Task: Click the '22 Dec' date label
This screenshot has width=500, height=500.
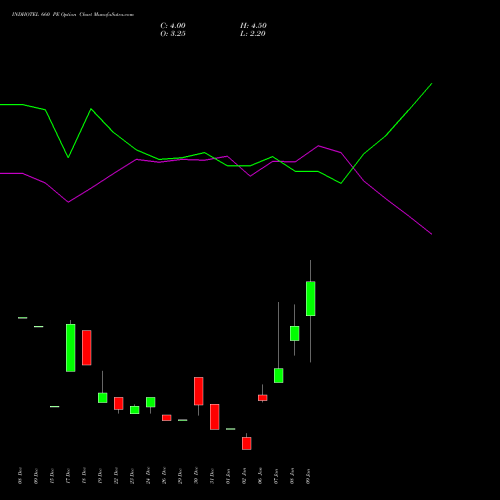Action: pos(116,476)
